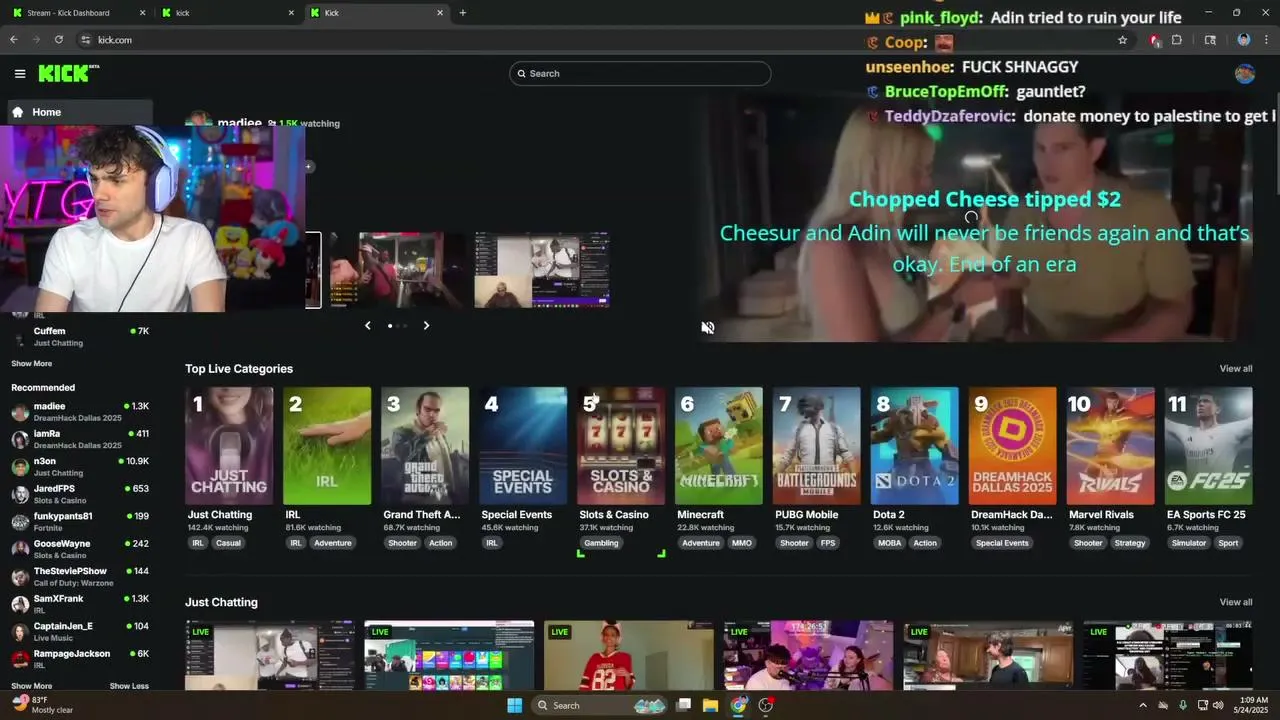This screenshot has width=1280, height=720.
Task: Open funkypants81 channel in sidebar
Action: pos(80,522)
